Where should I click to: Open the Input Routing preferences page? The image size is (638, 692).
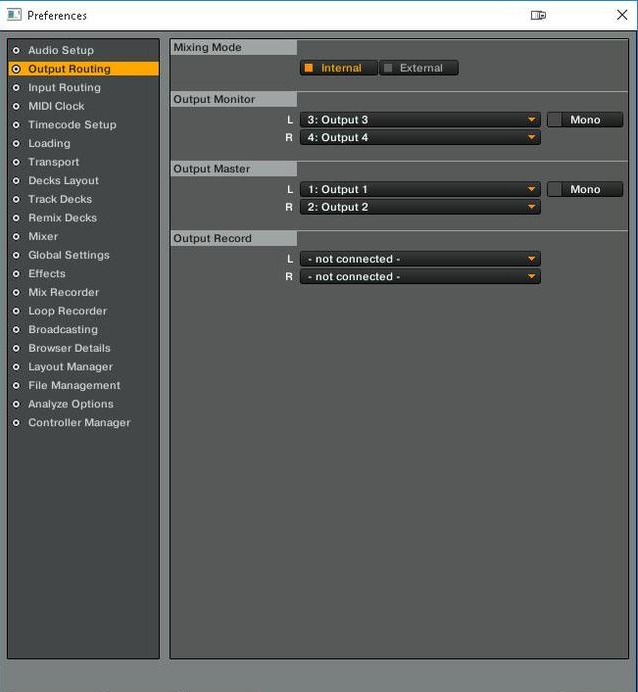pyautogui.click(x=64, y=88)
